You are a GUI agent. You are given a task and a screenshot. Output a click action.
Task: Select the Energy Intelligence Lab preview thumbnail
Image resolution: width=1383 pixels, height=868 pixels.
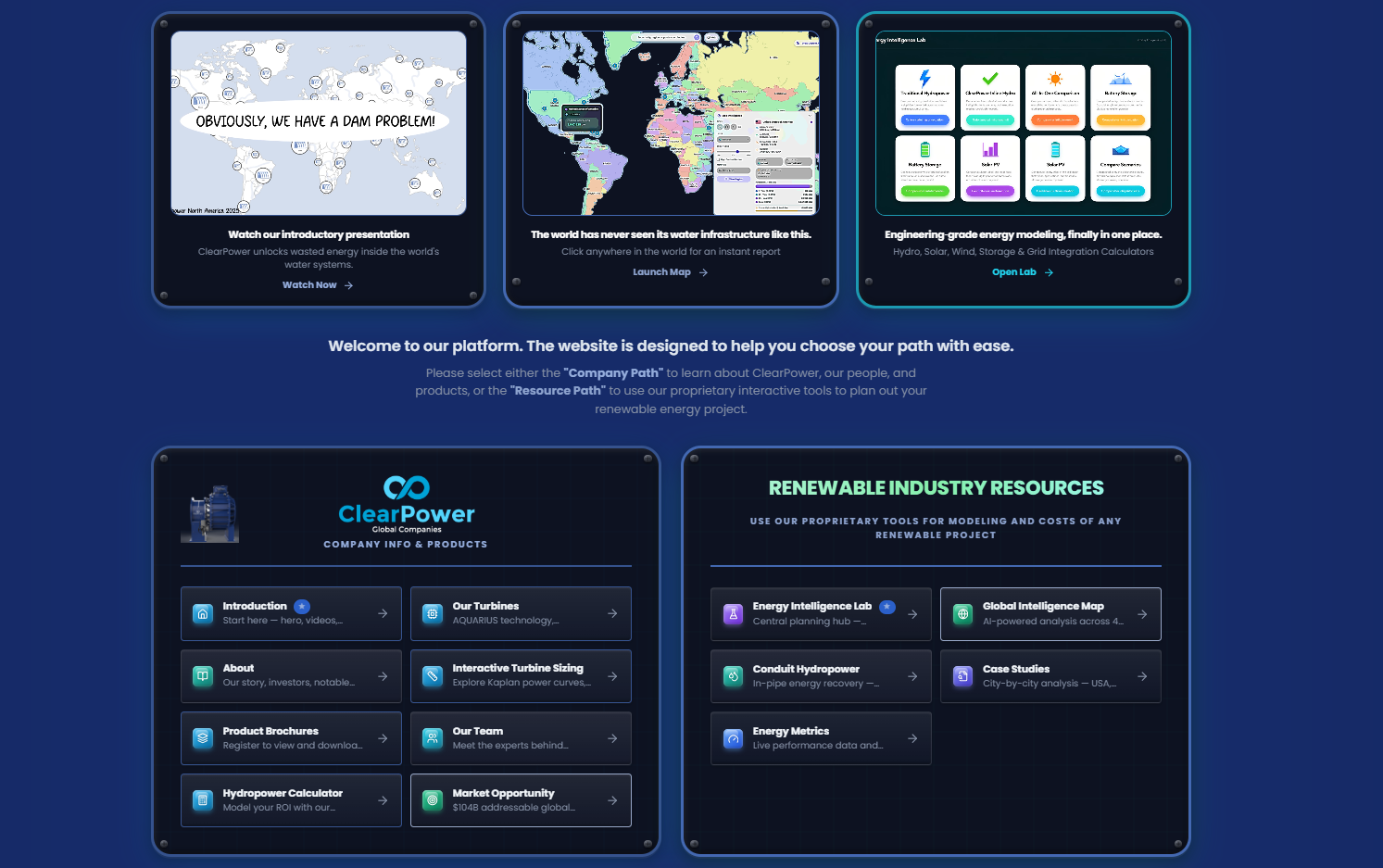(1024, 123)
